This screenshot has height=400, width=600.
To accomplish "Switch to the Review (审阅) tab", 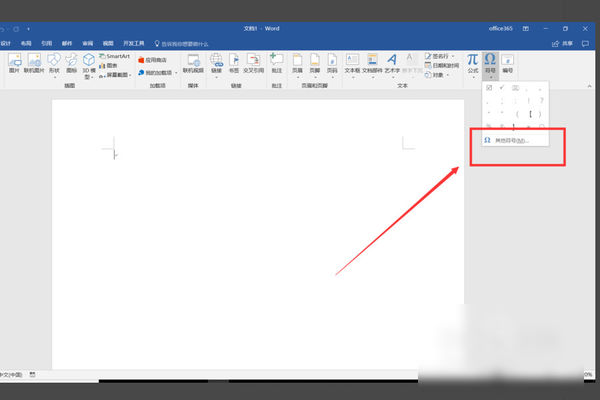I will click(88, 43).
